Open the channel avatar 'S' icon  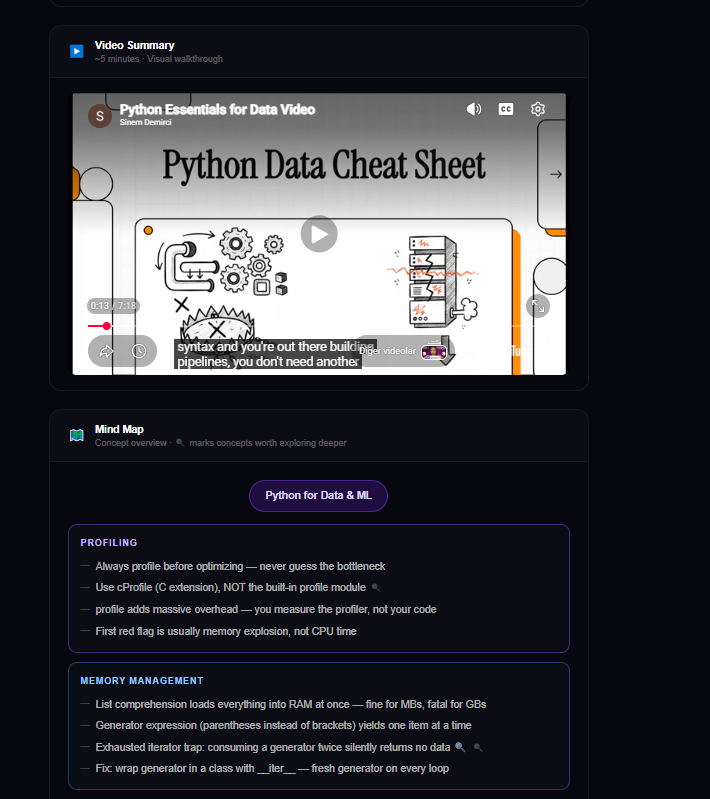point(100,116)
